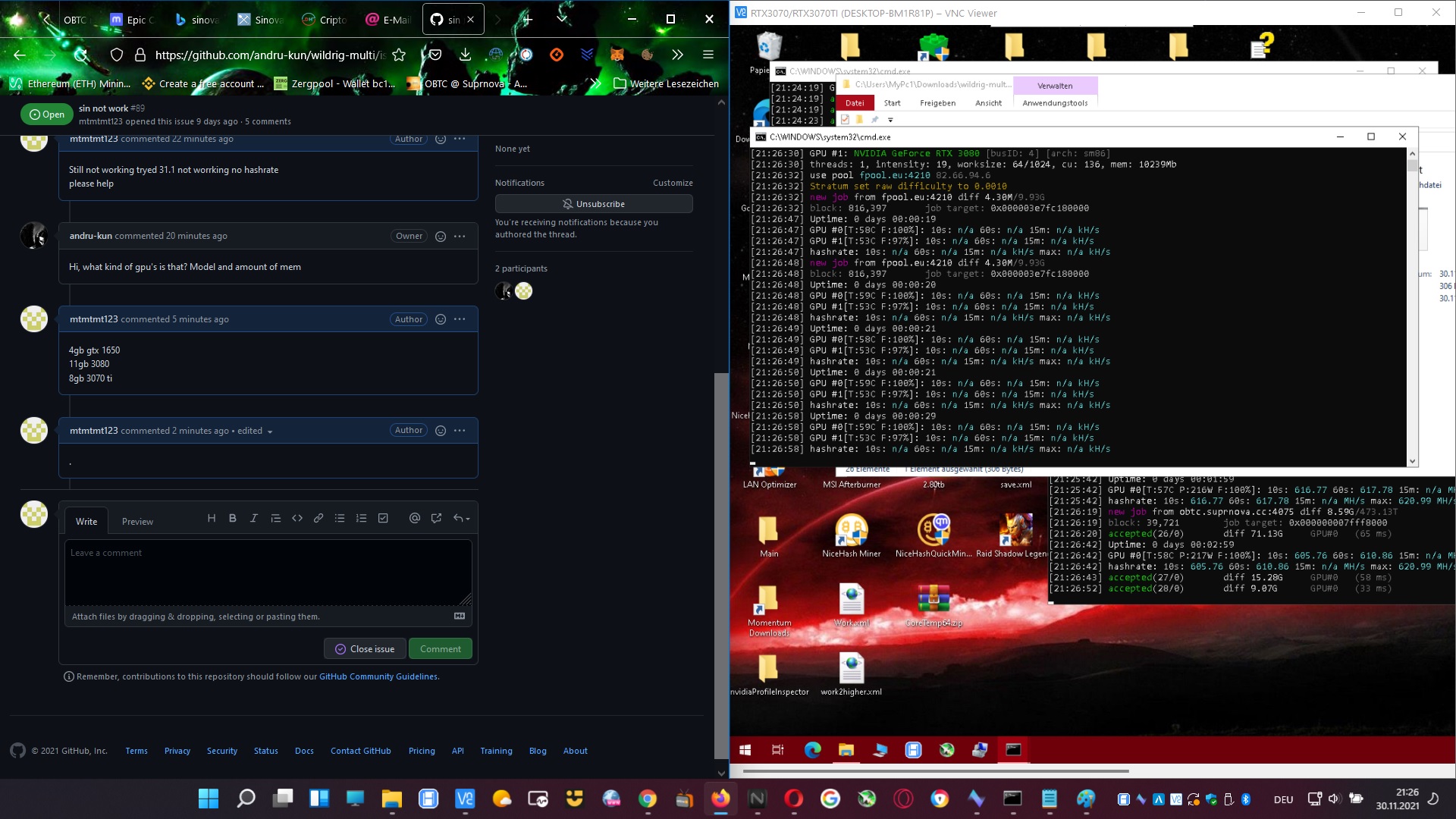1456x819 pixels.
Task: Open the Datei ribbon tab in Explorer
Action: (x=855, y=102)
